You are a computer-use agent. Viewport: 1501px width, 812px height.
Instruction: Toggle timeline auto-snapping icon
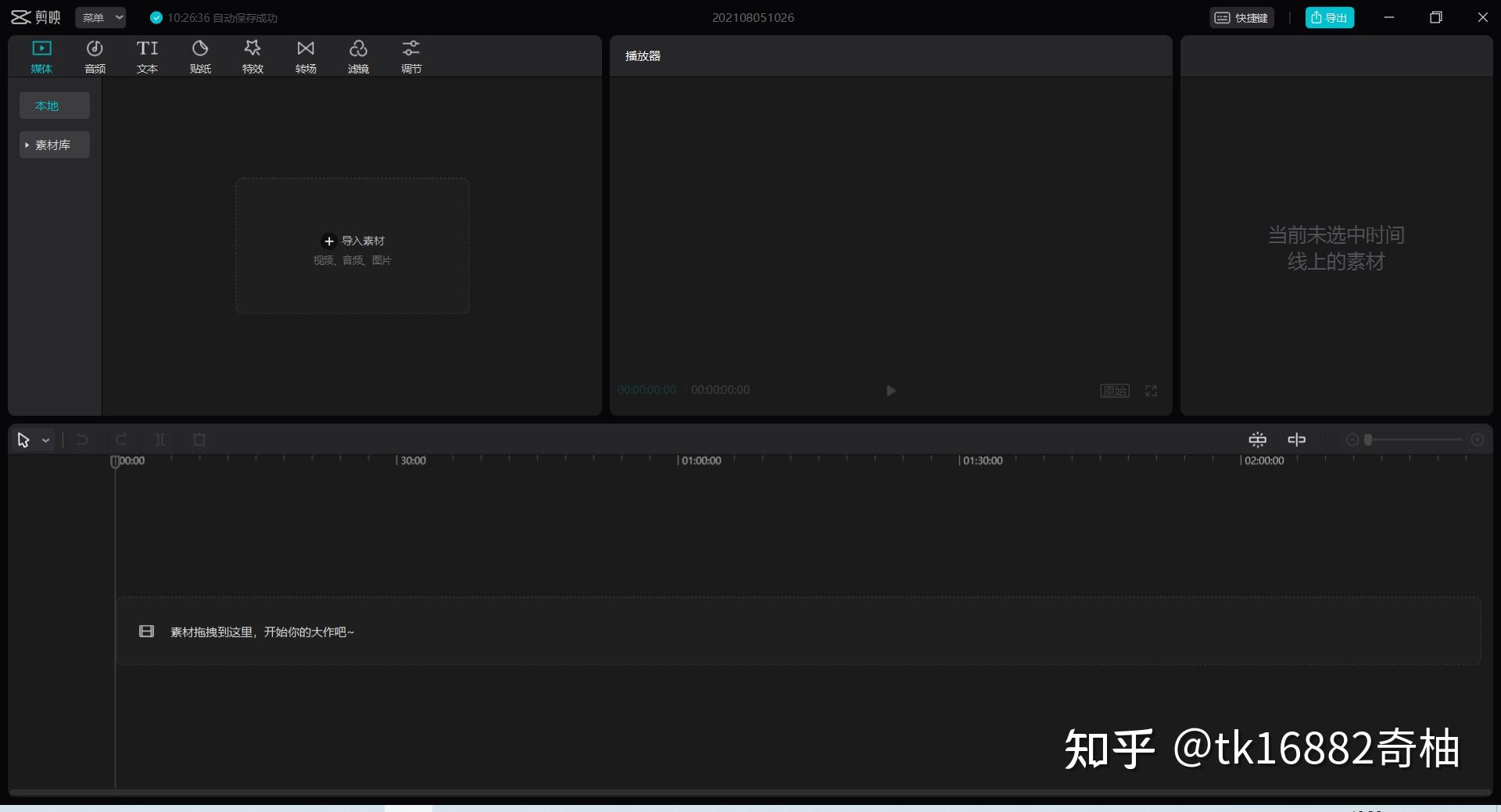(x=1257, y=440)
